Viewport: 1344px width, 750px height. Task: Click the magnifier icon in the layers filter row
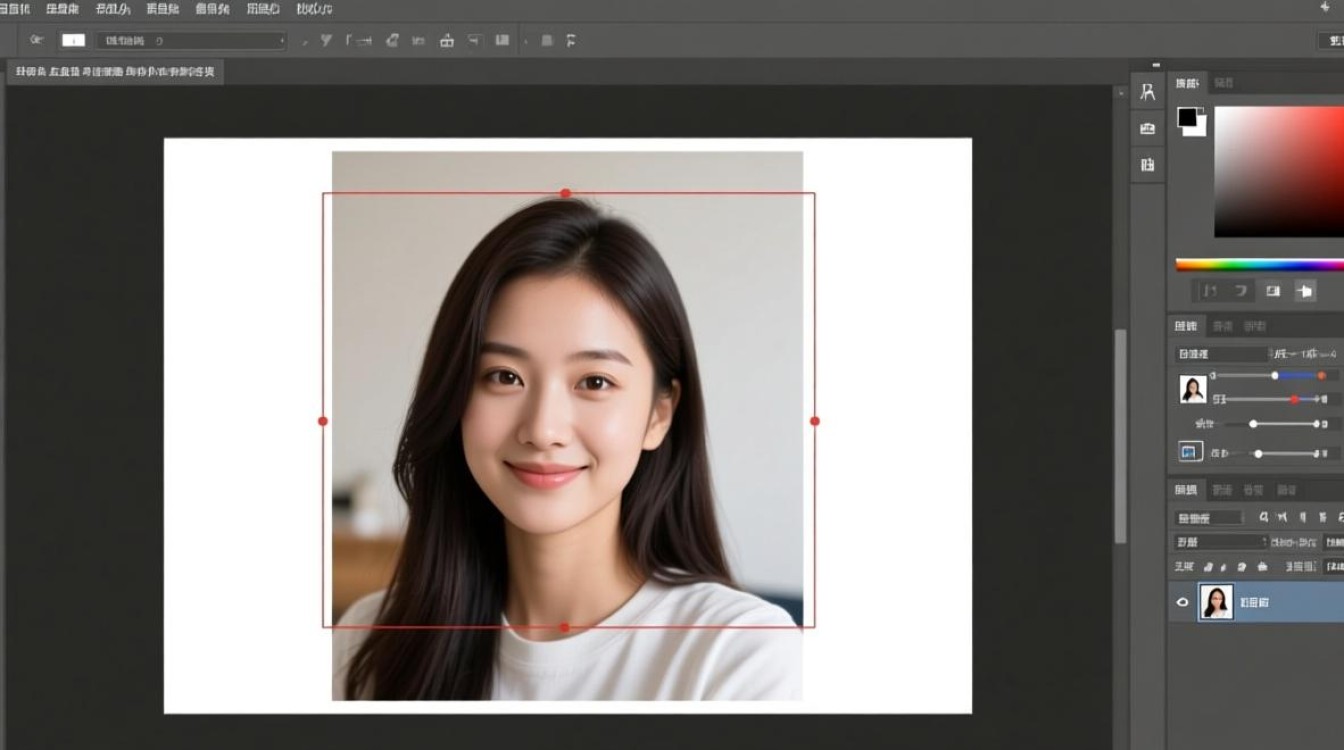(x=1264, y=517)
